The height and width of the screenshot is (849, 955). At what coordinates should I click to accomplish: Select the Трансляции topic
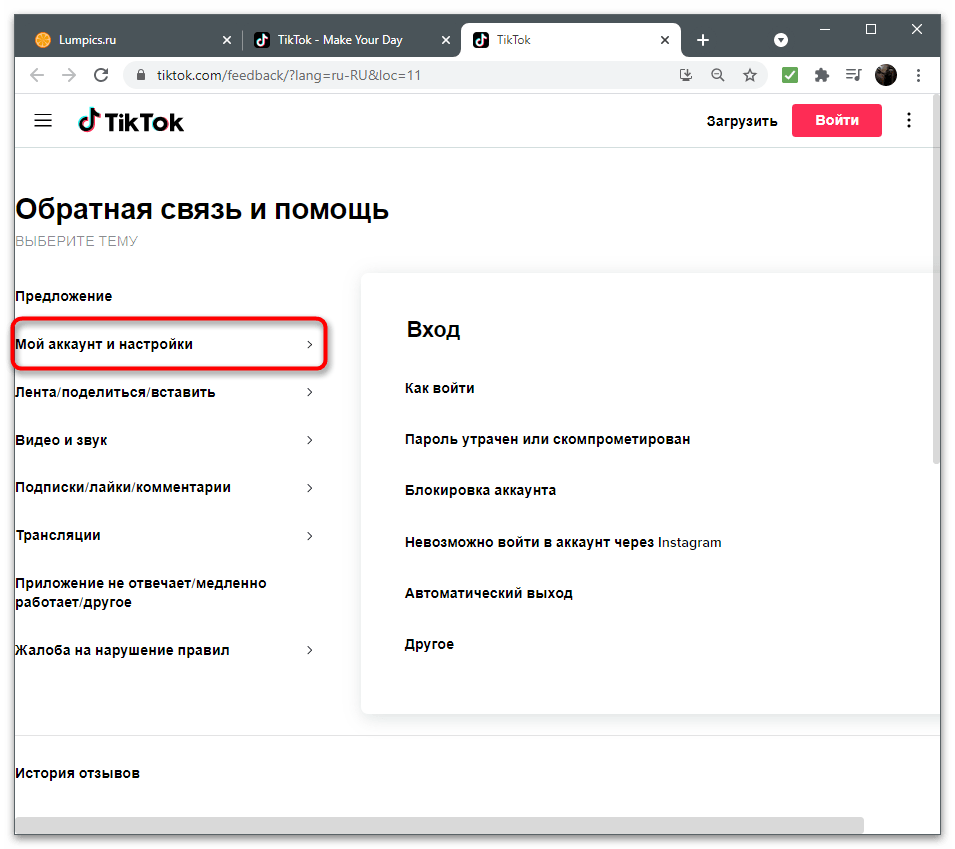[x=58, y=535]
